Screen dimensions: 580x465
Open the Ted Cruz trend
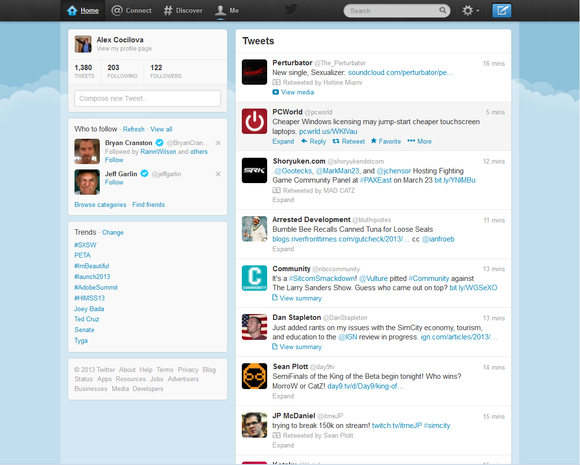tap(87, 319)
